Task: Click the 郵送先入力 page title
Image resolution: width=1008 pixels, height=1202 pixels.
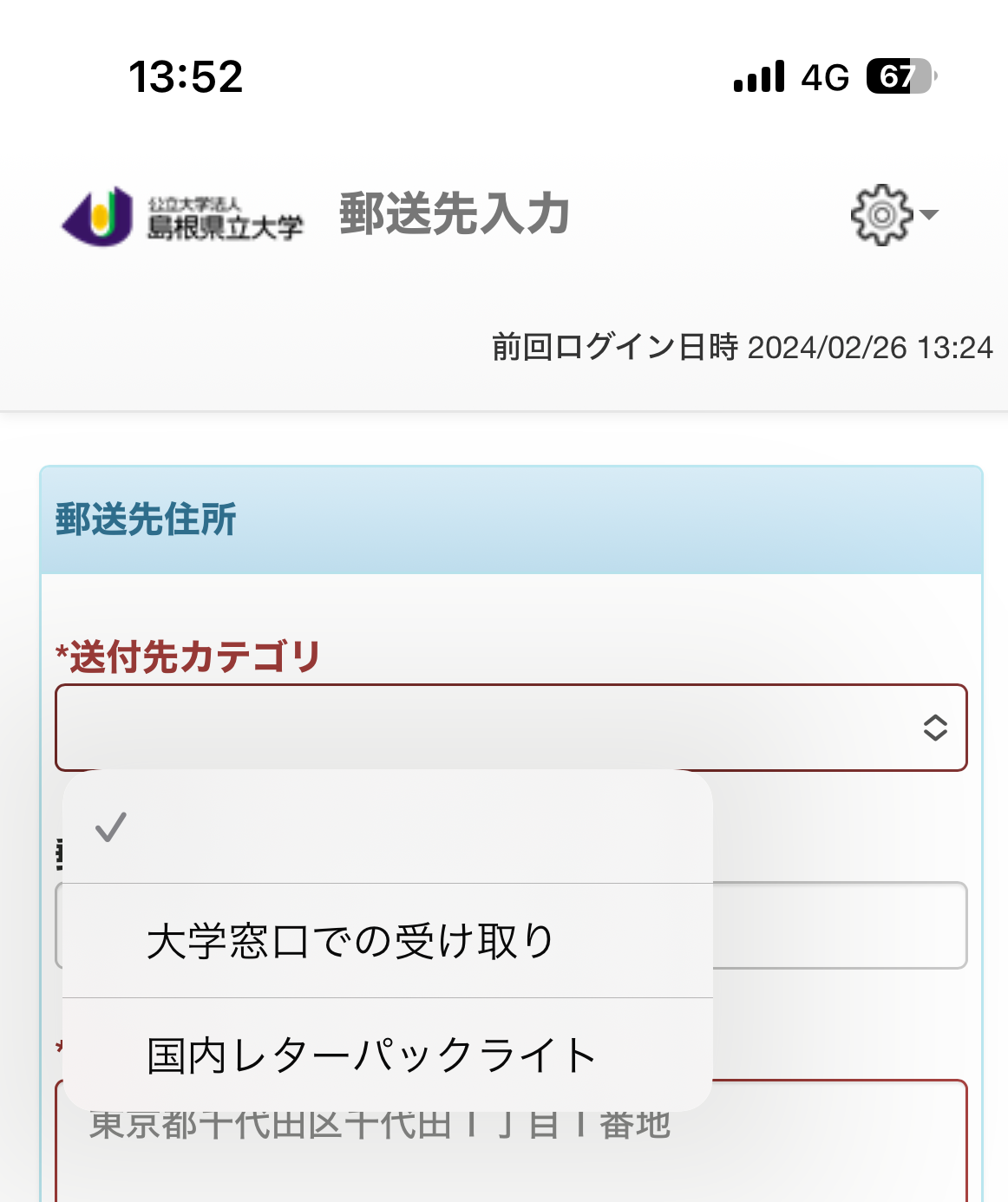Action: click(454, 213)
